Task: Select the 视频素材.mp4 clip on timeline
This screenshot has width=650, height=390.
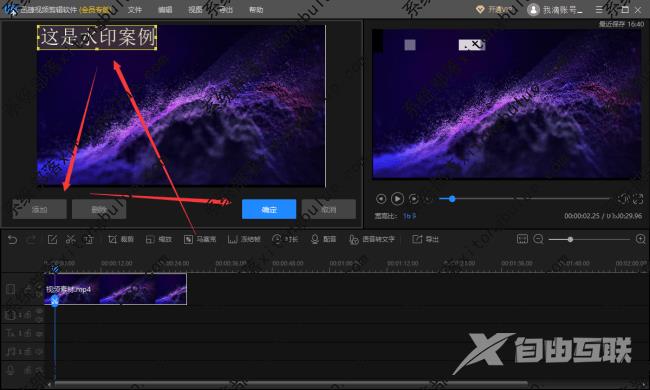Action: 115,289
